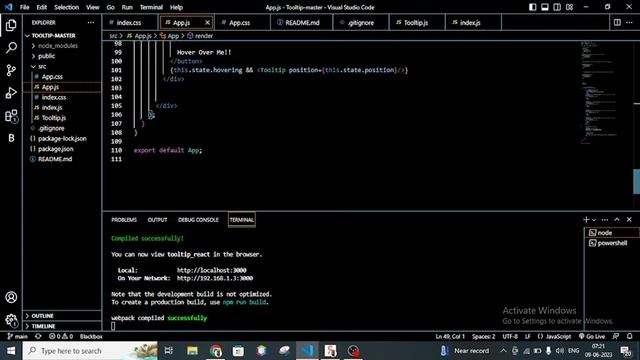Click the Explorer more actions ellipsis
Image resolution: width=640 pixels, height=360 pixels.
coord(91,22)
